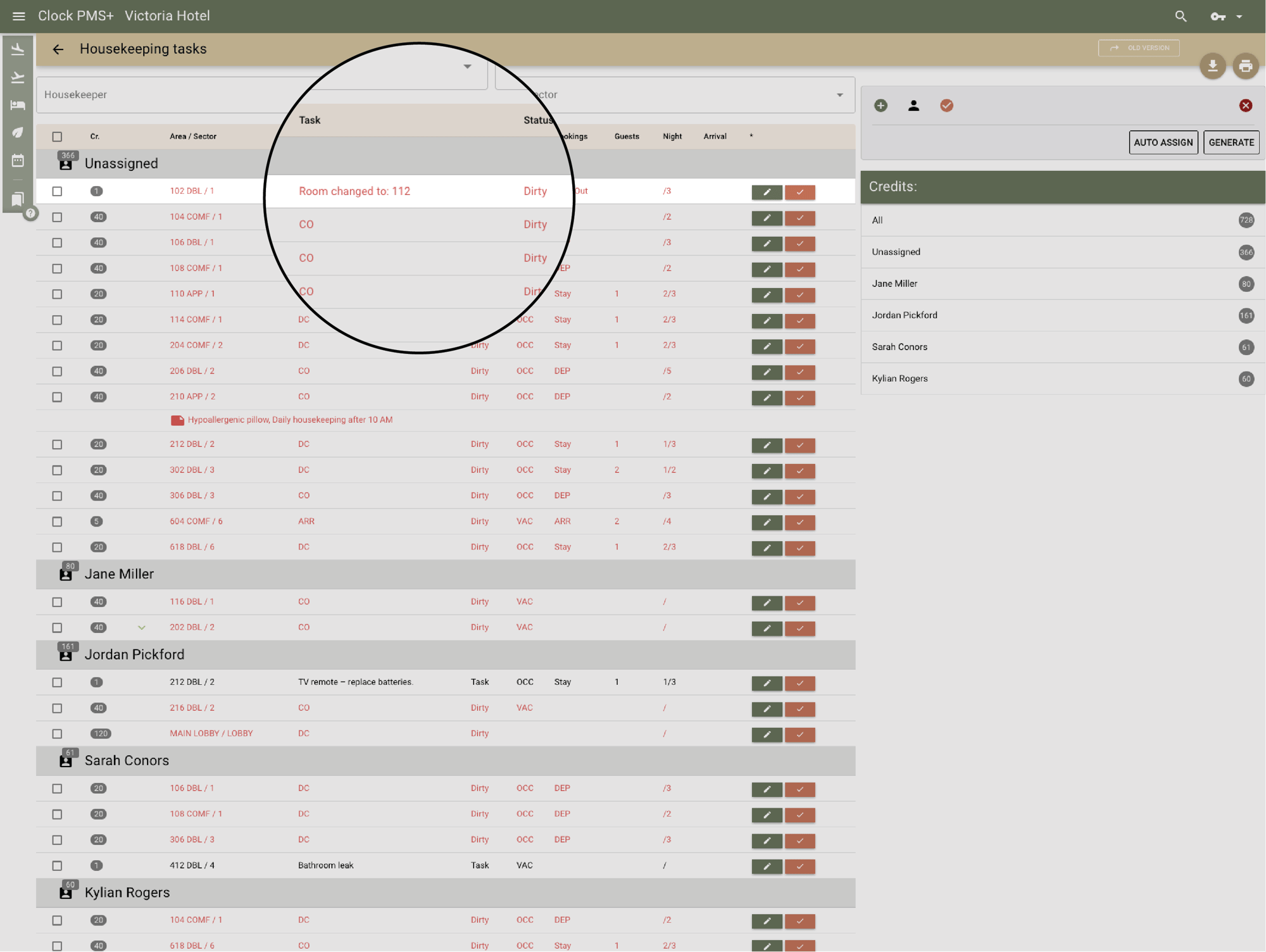The image size is (1266, 952).
Task: Open the arrivals plane sidebar icon
Action: pyautogui.click(x=18, y=49)
